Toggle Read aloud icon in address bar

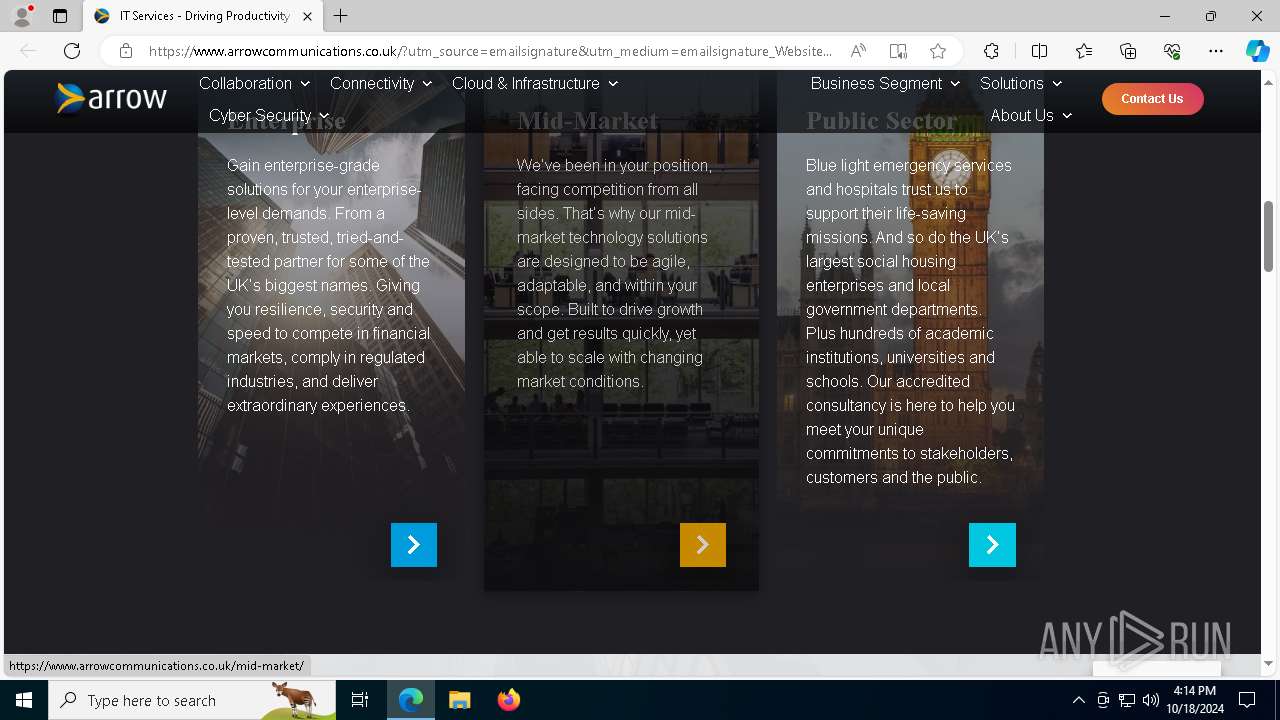[x=858, y=51]
